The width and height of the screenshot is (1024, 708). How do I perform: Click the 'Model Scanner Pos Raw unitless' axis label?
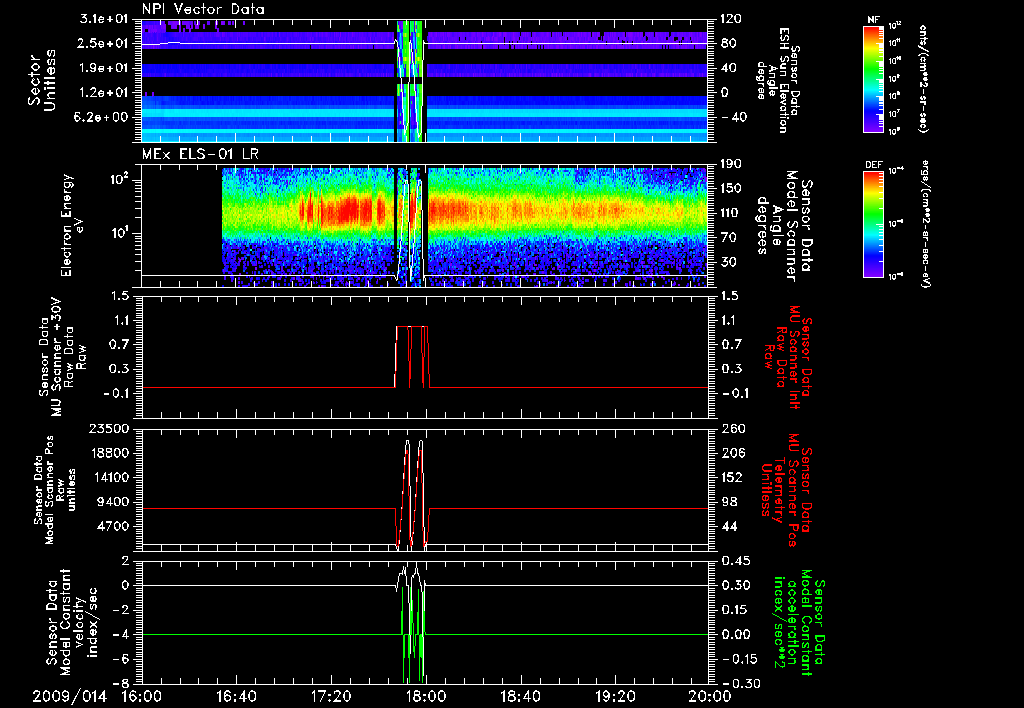pos(55,490)
